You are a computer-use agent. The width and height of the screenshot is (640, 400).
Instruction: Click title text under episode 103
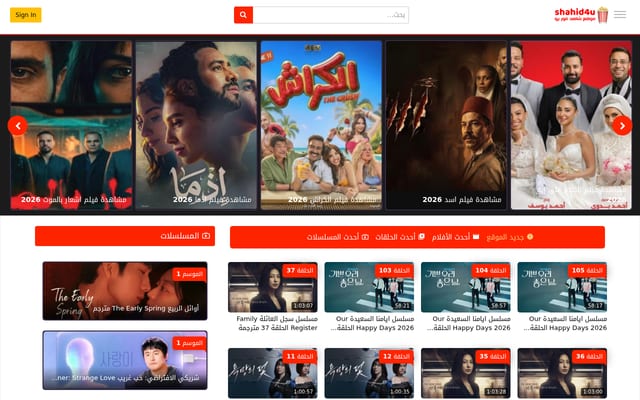[373, 323]
